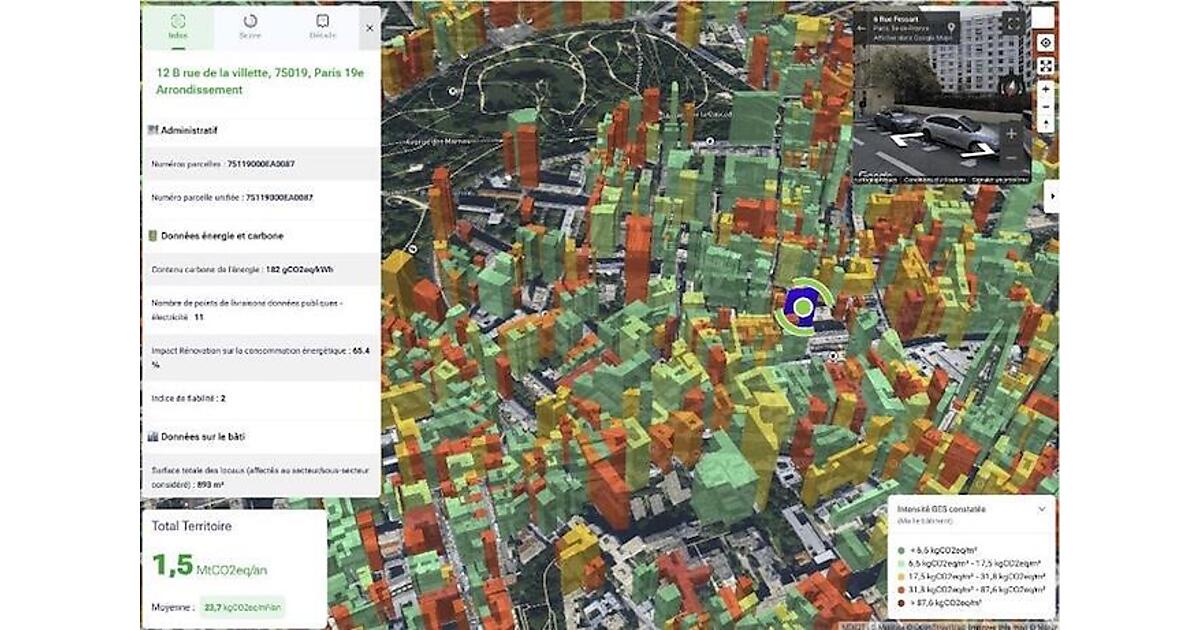Click the Street View location pin icon

[951, 27]
